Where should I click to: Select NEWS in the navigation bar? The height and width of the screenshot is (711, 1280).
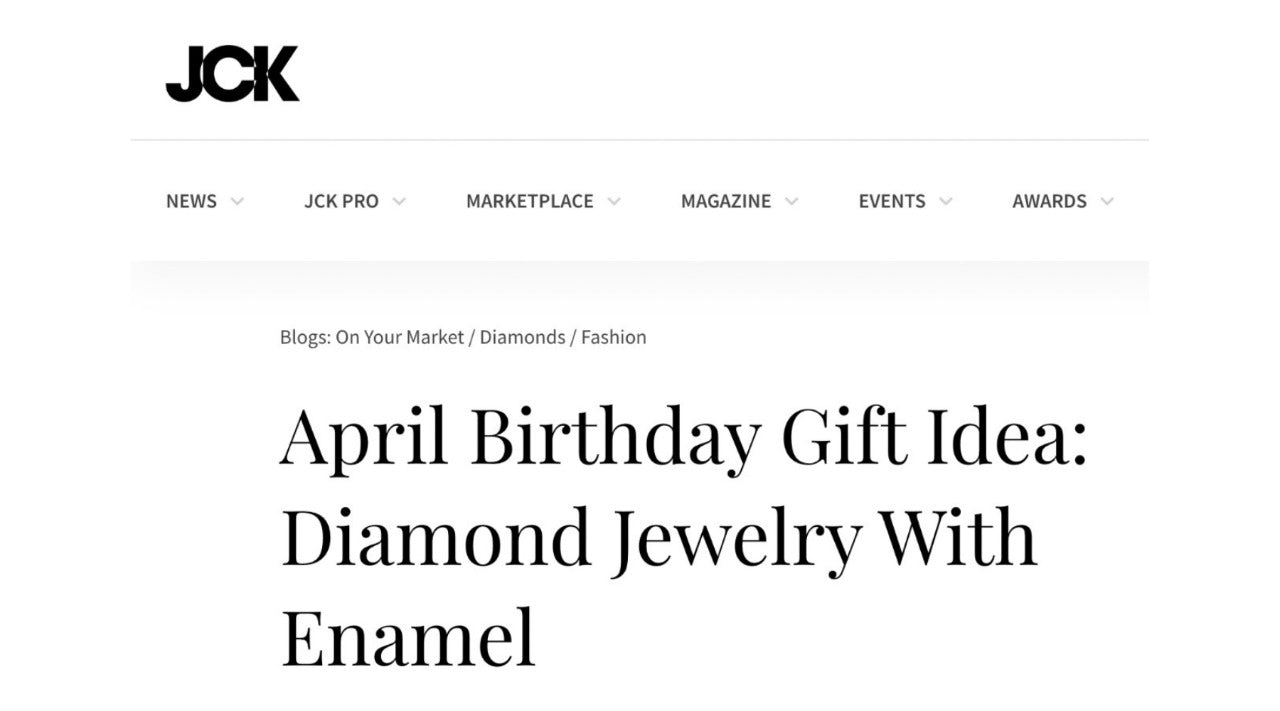[192, 201]
